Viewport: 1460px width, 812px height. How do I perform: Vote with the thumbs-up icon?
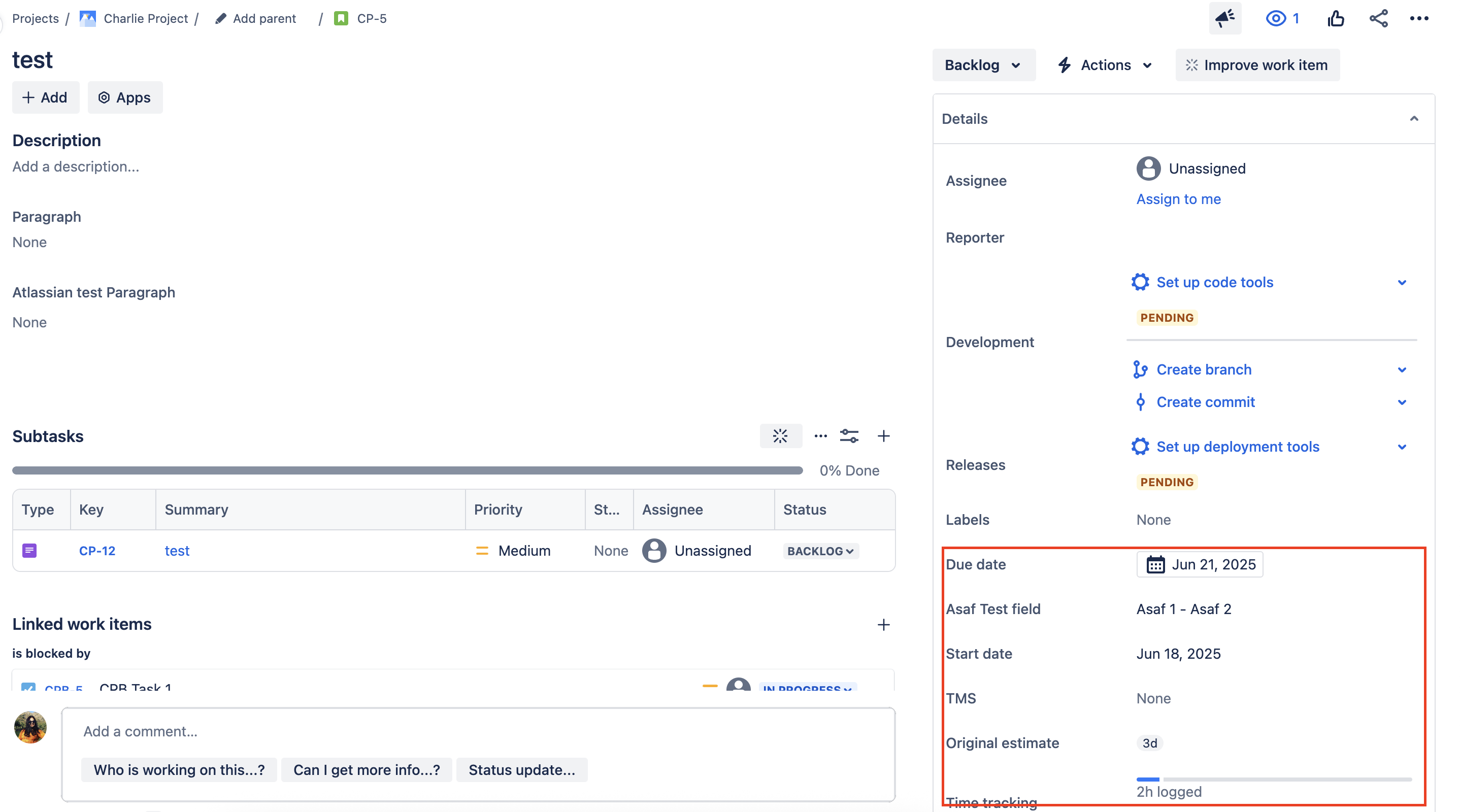tap(1335, 18)
